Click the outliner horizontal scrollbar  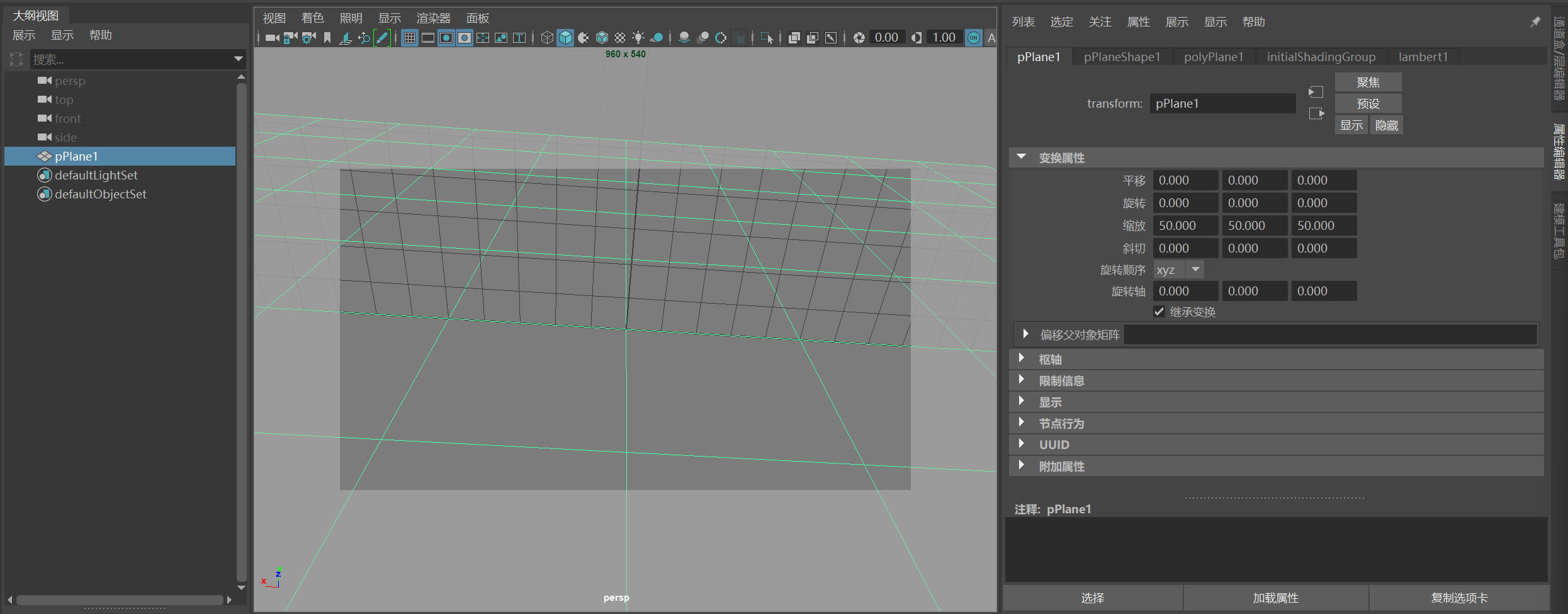point(120,600)
